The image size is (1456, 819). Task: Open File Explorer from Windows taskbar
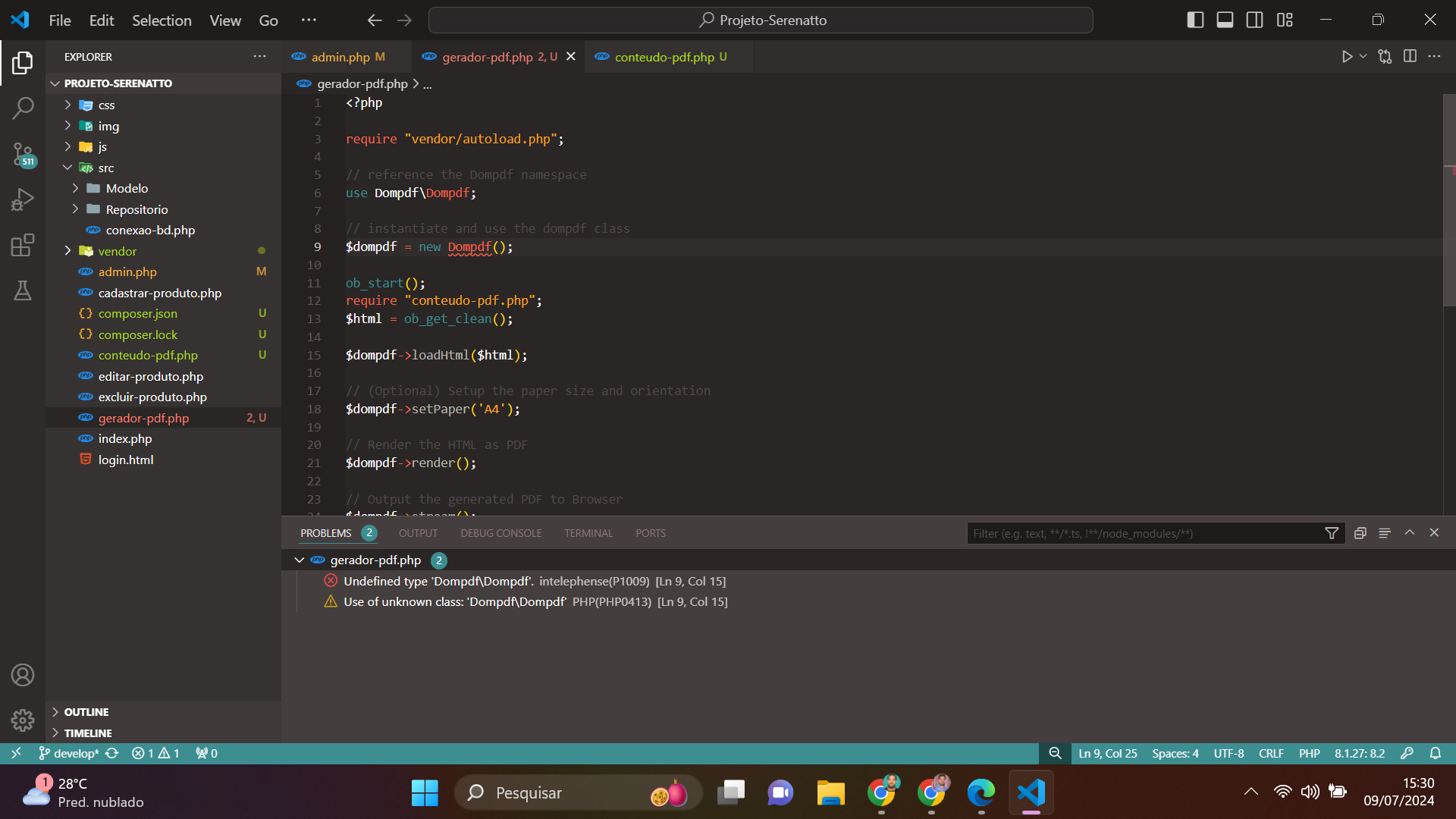point(830,792)
